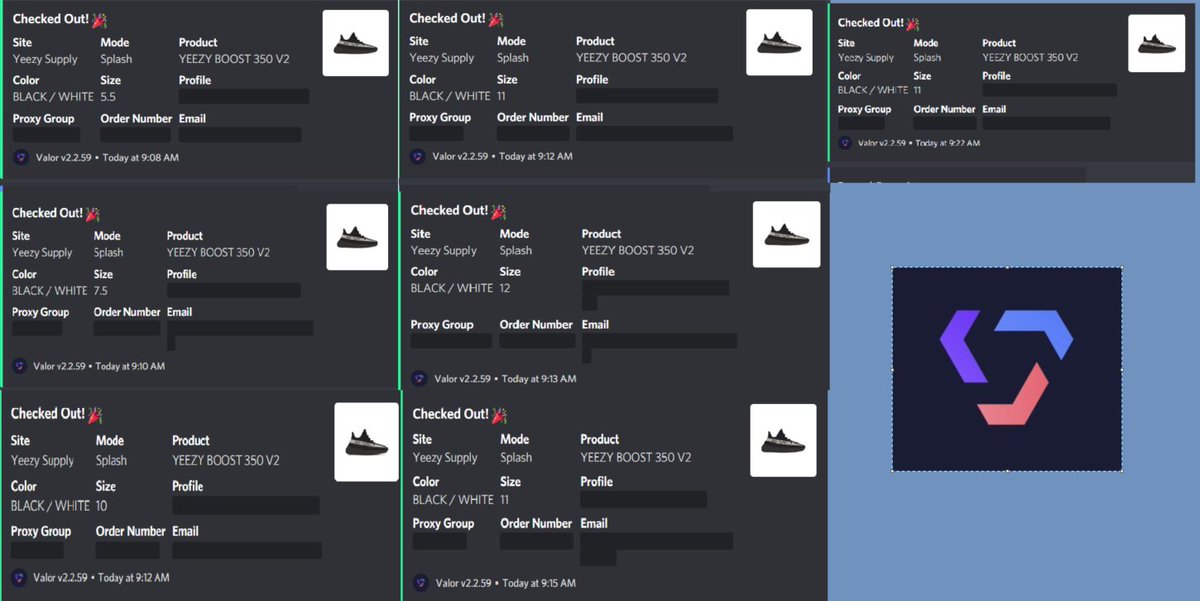Click the size value '5.5'
This screenshot has height=601, width=1200.
point(108,97)
